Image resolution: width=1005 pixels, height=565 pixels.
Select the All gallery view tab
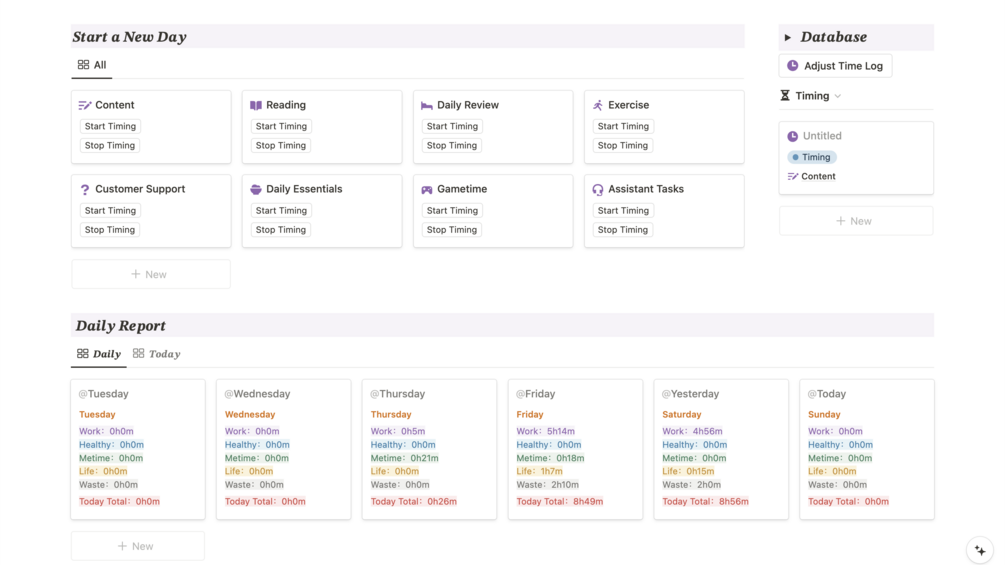[92, 65]
